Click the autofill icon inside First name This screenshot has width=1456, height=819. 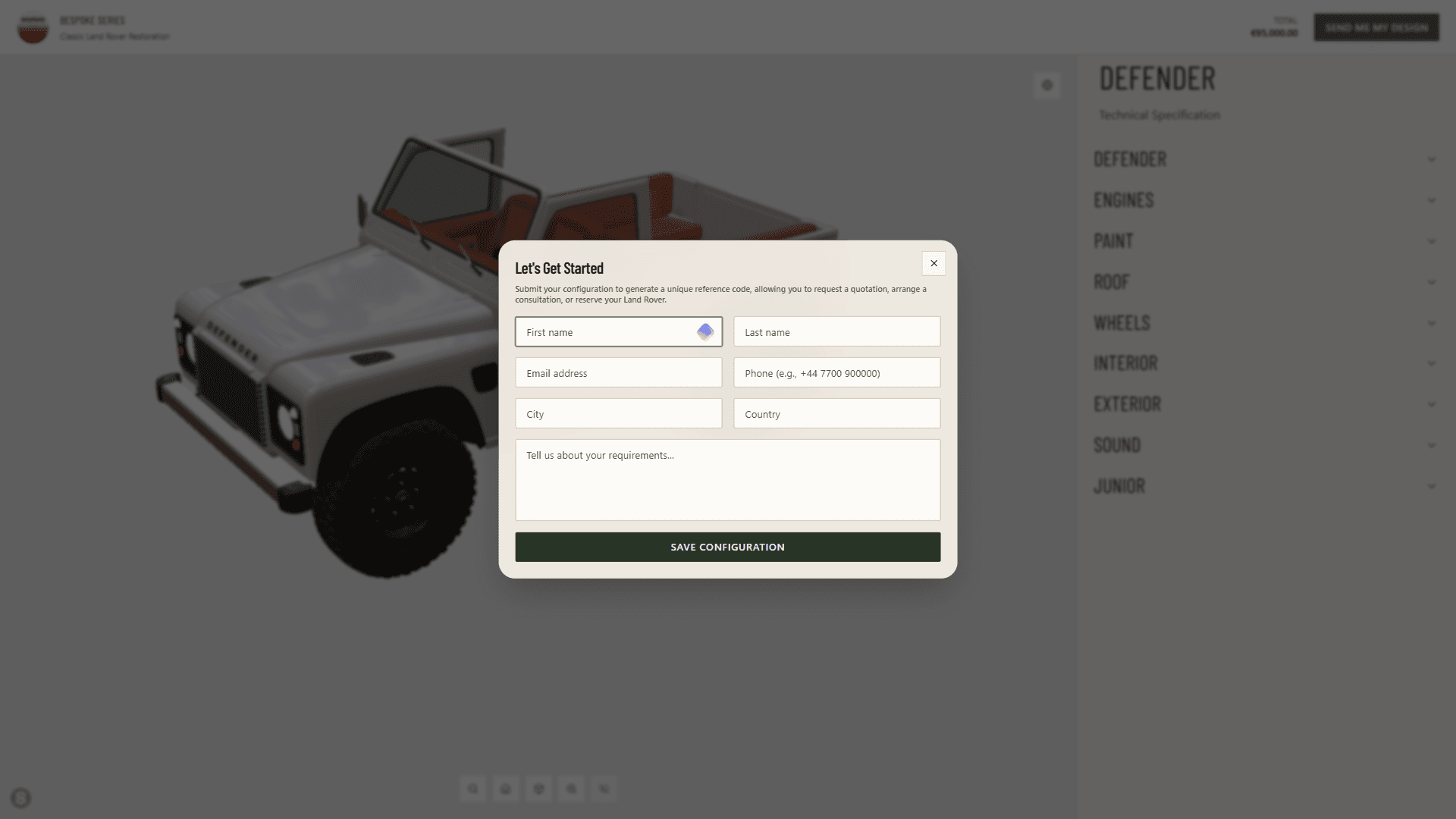pos(705,332)
